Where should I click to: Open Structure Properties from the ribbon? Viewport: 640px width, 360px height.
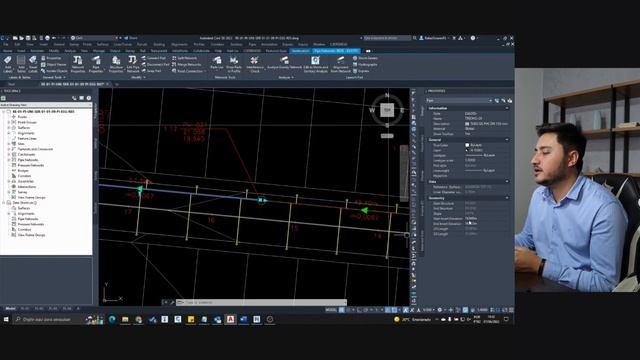pyautogui.click(x=116, y=64)
